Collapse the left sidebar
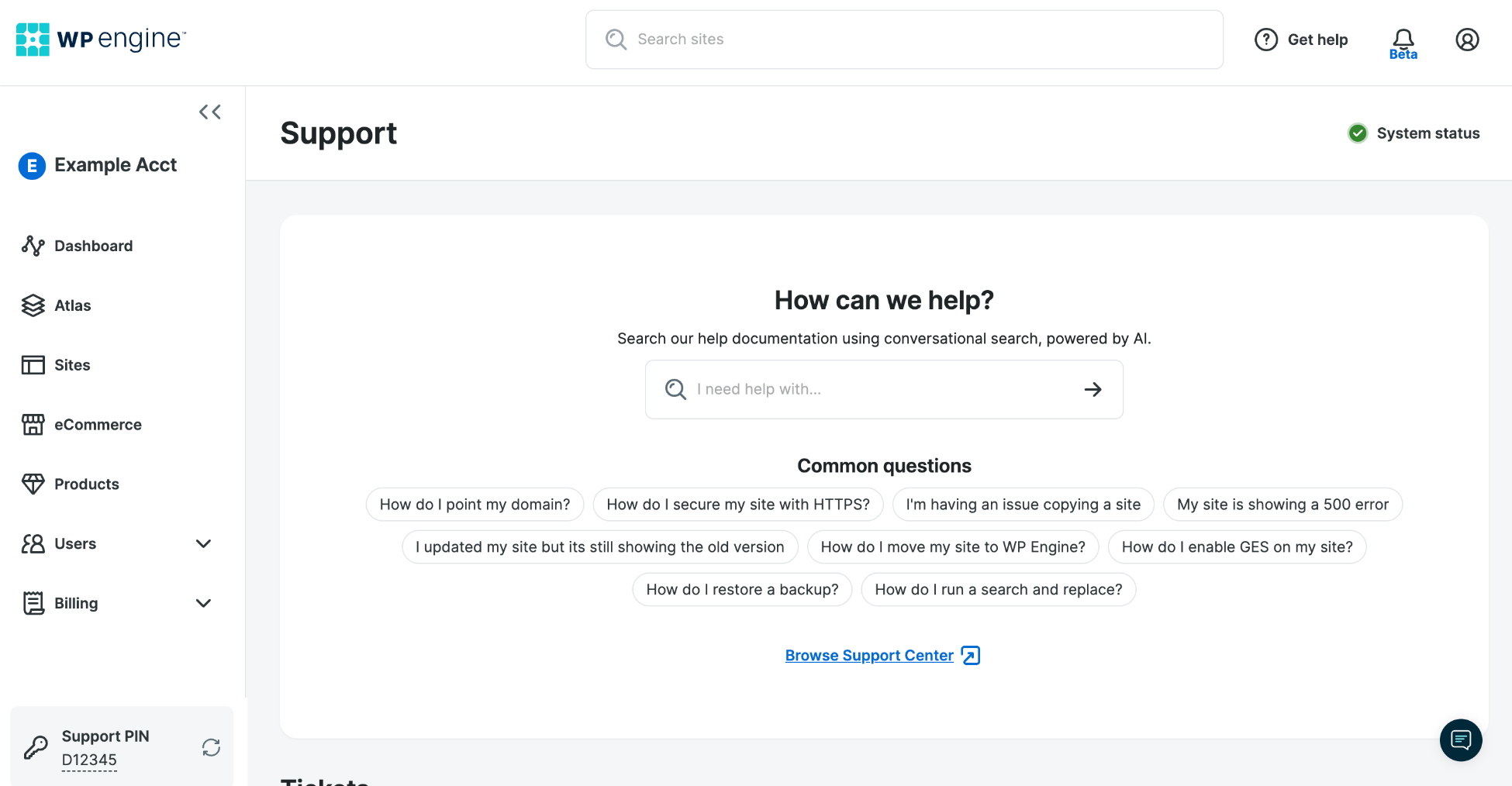1512x786 pixels. point(209,112)
